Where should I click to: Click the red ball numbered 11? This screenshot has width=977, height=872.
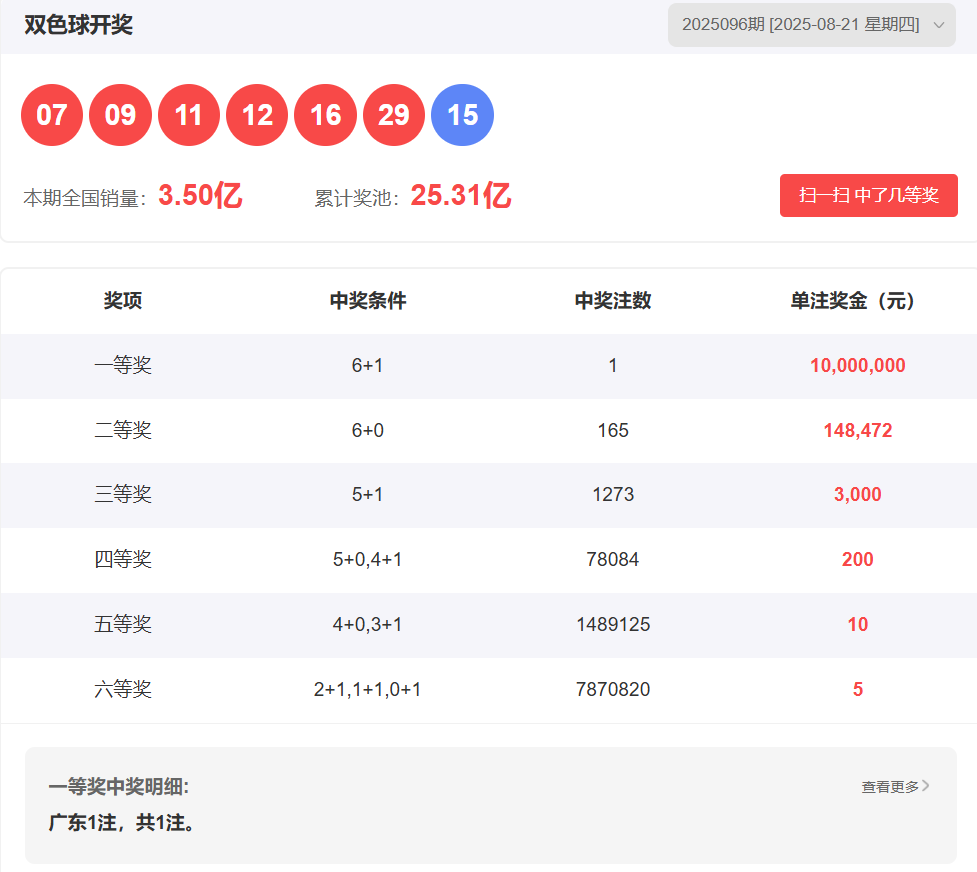(x=189, y=115)
